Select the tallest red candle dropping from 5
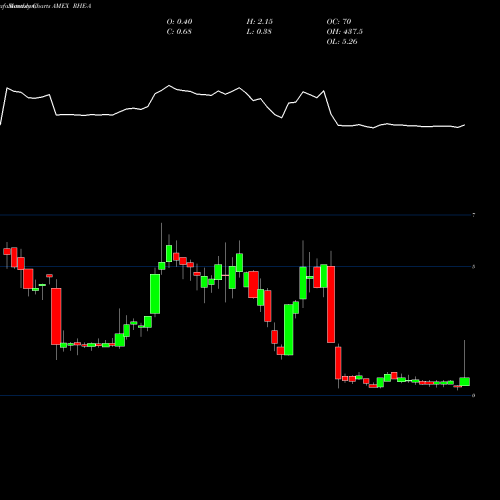Image resolution: width=500 pixels, height=500 pixels. point(331,304)
